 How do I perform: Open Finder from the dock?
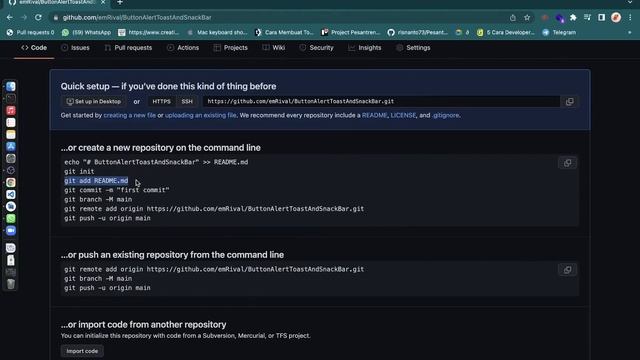[x=11, y=87]
